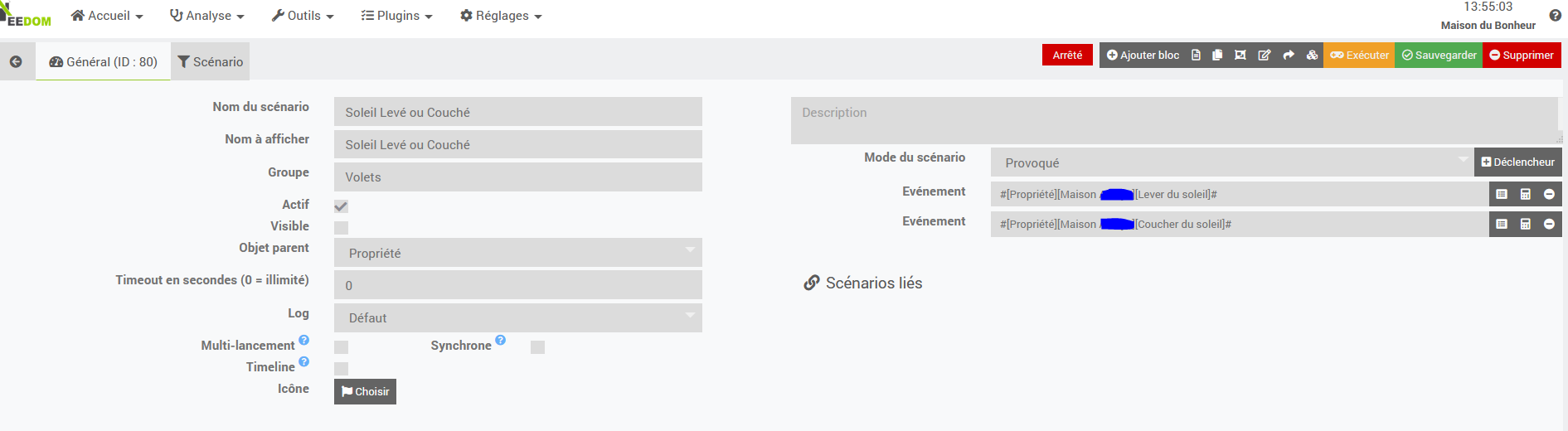Uncheck the Actif checkbox
This screenshot has width=1568, height=431.
click(341, 206)
